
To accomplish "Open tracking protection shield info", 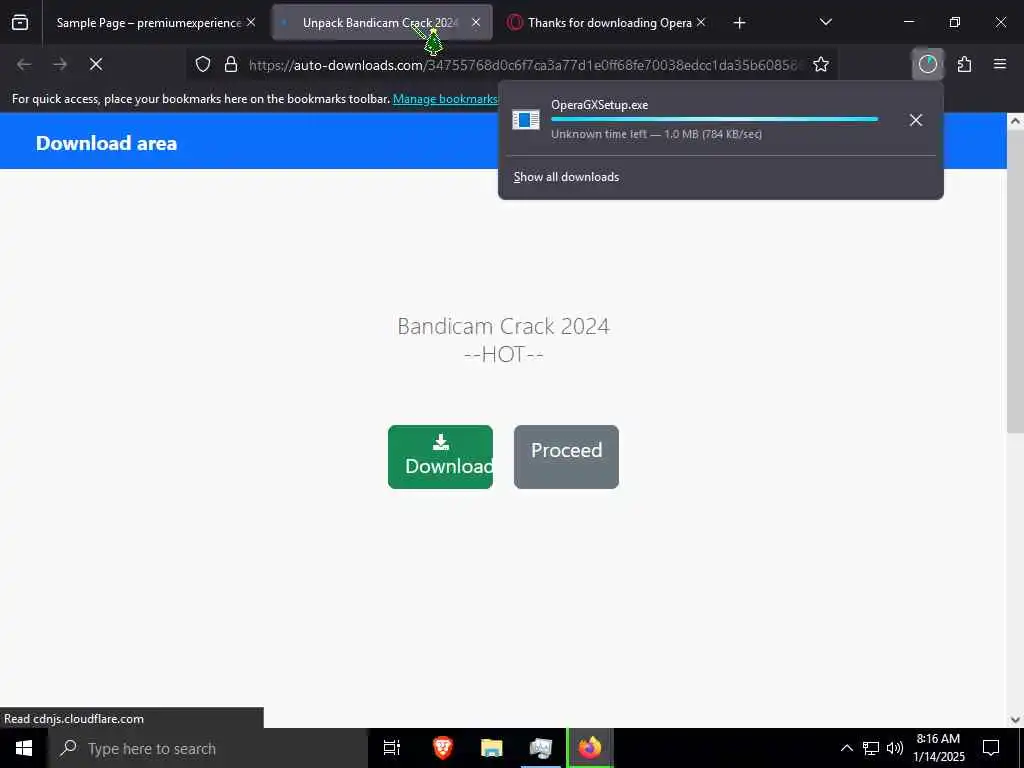I will click(x=203, y=65).
